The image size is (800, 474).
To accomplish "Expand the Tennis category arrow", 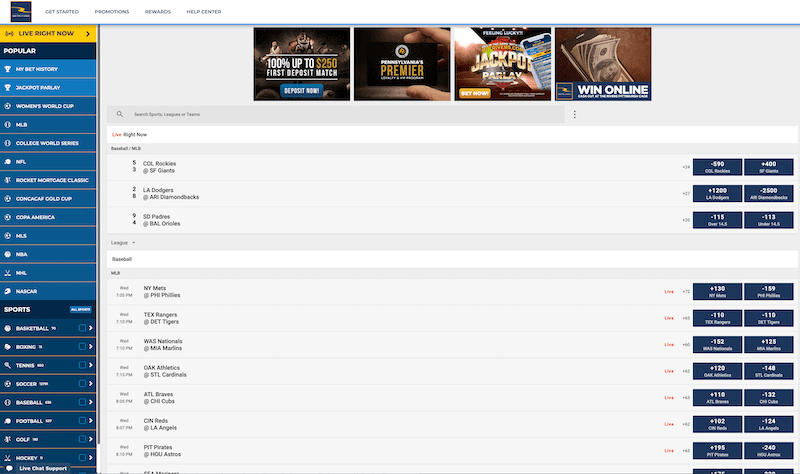I will tap(91, 365).
